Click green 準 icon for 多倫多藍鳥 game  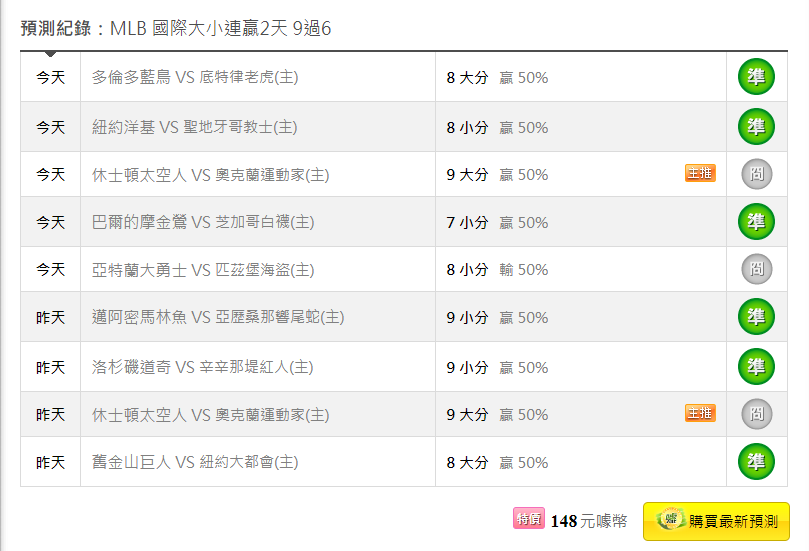756,77
